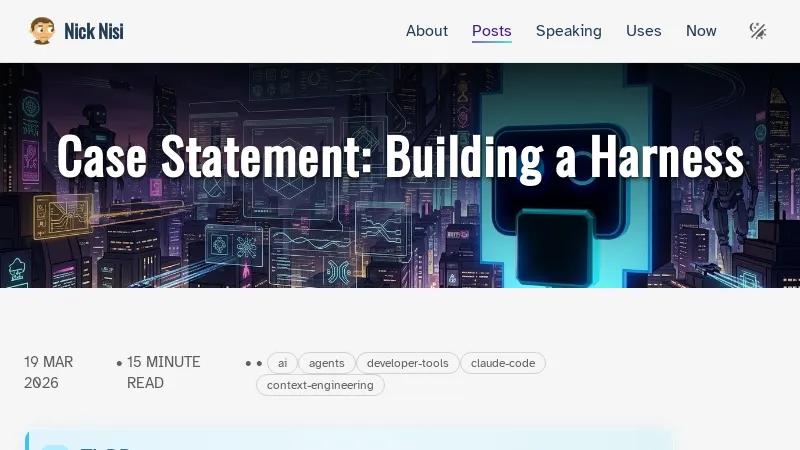
Task: Navigate to the Uses page
Action: tap(643, 31)
